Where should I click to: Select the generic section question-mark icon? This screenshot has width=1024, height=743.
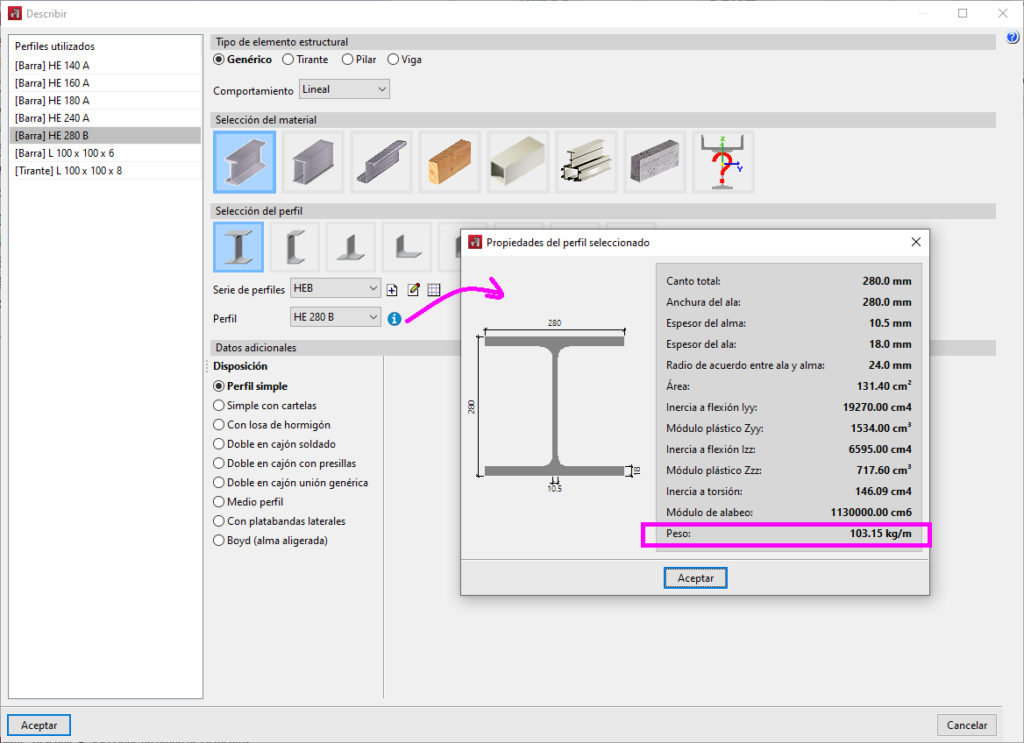coord(724,162)
